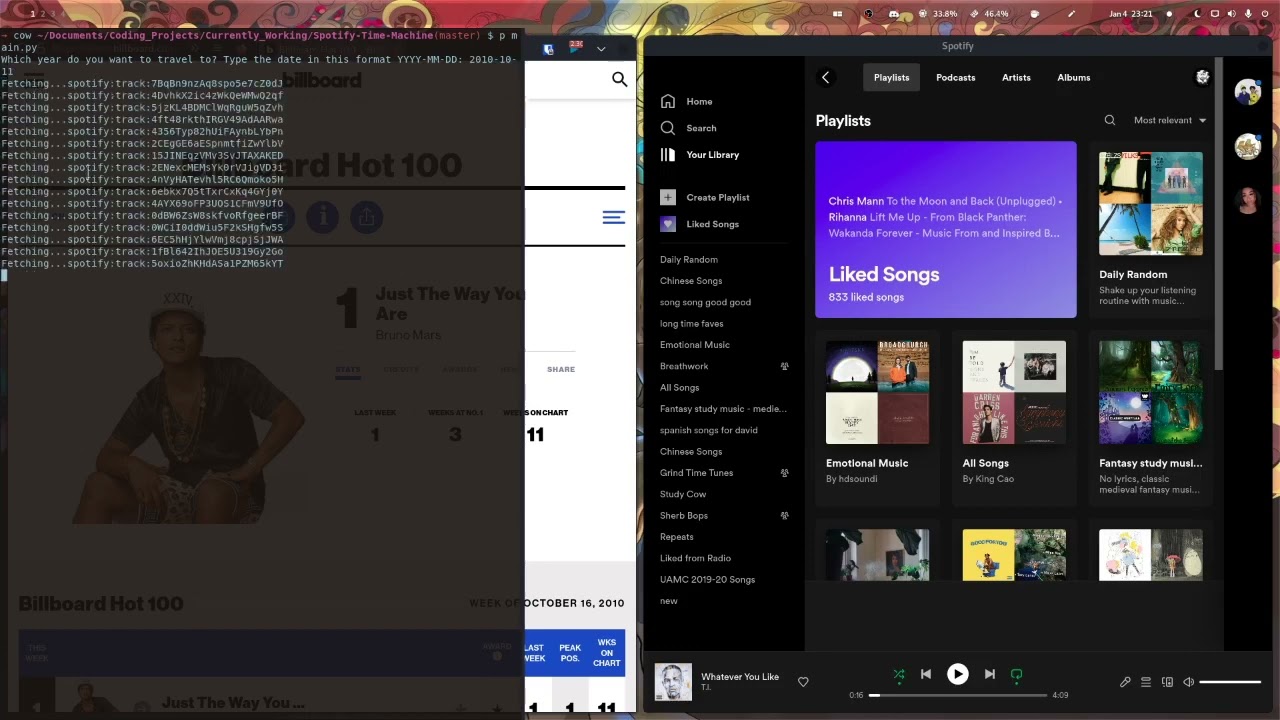Search within the playlists library
Screen dimensions: 1280x720
[x=1110, y=120]
